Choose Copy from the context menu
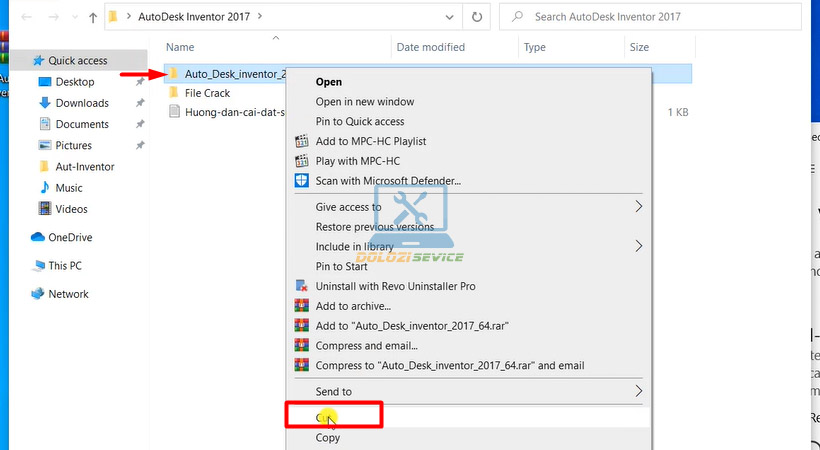The height and width of the screenshot is (450, 820). point(327,437)
